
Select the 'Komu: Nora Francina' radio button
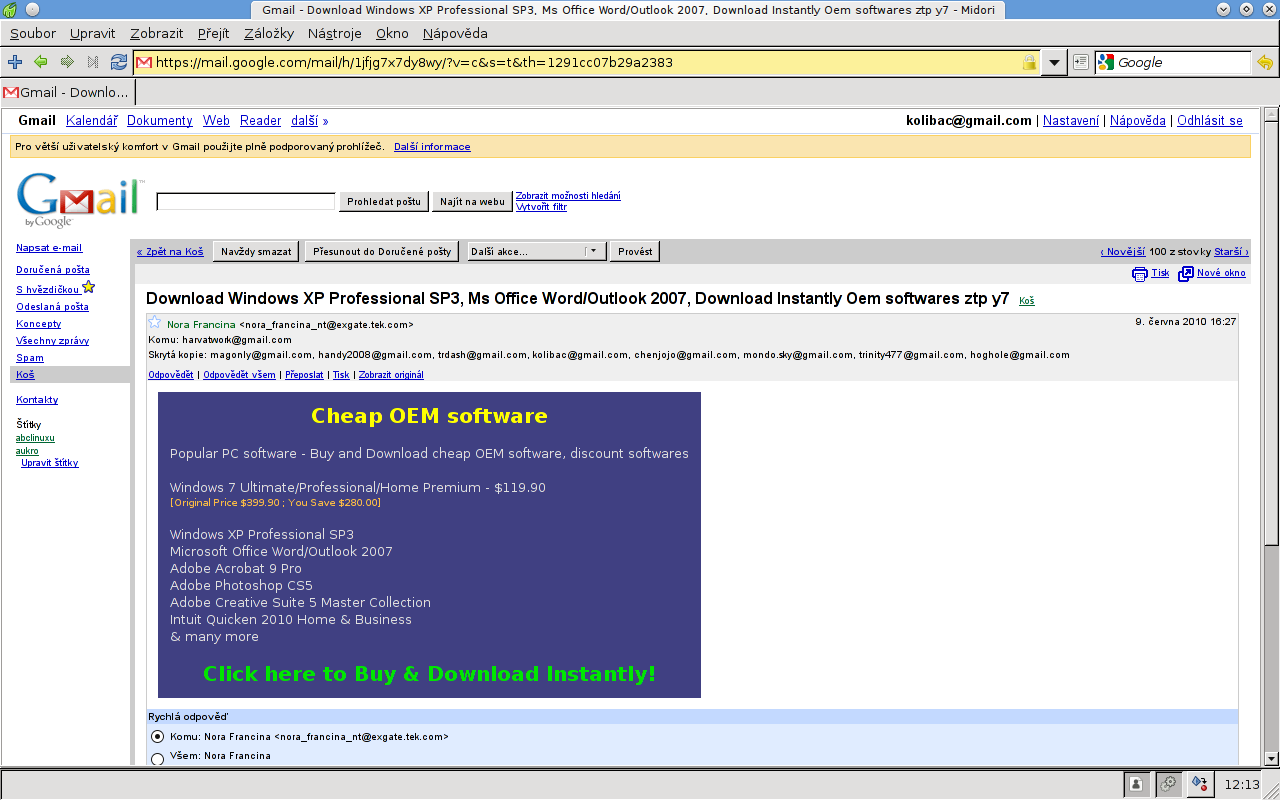(158, 737)
